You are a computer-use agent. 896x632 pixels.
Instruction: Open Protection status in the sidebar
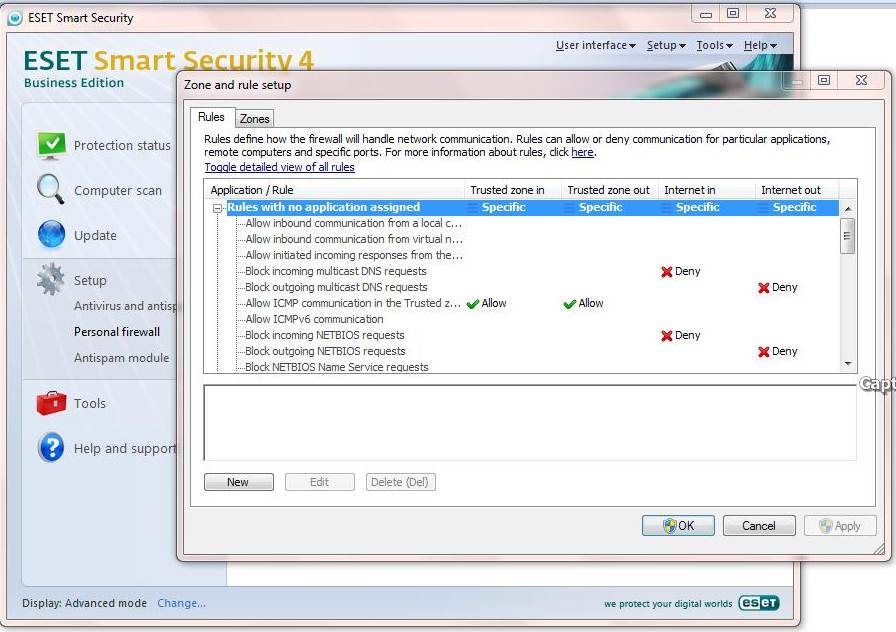coord(122,145)
